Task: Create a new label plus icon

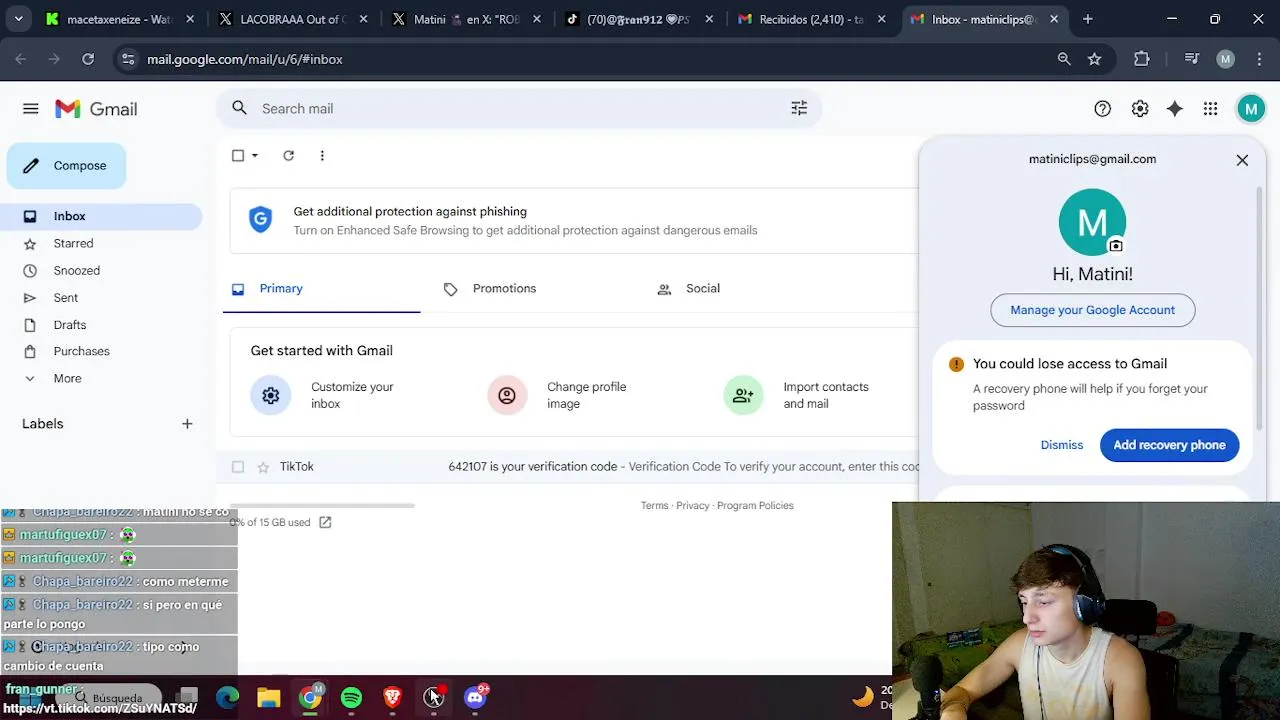Action: 187,424
